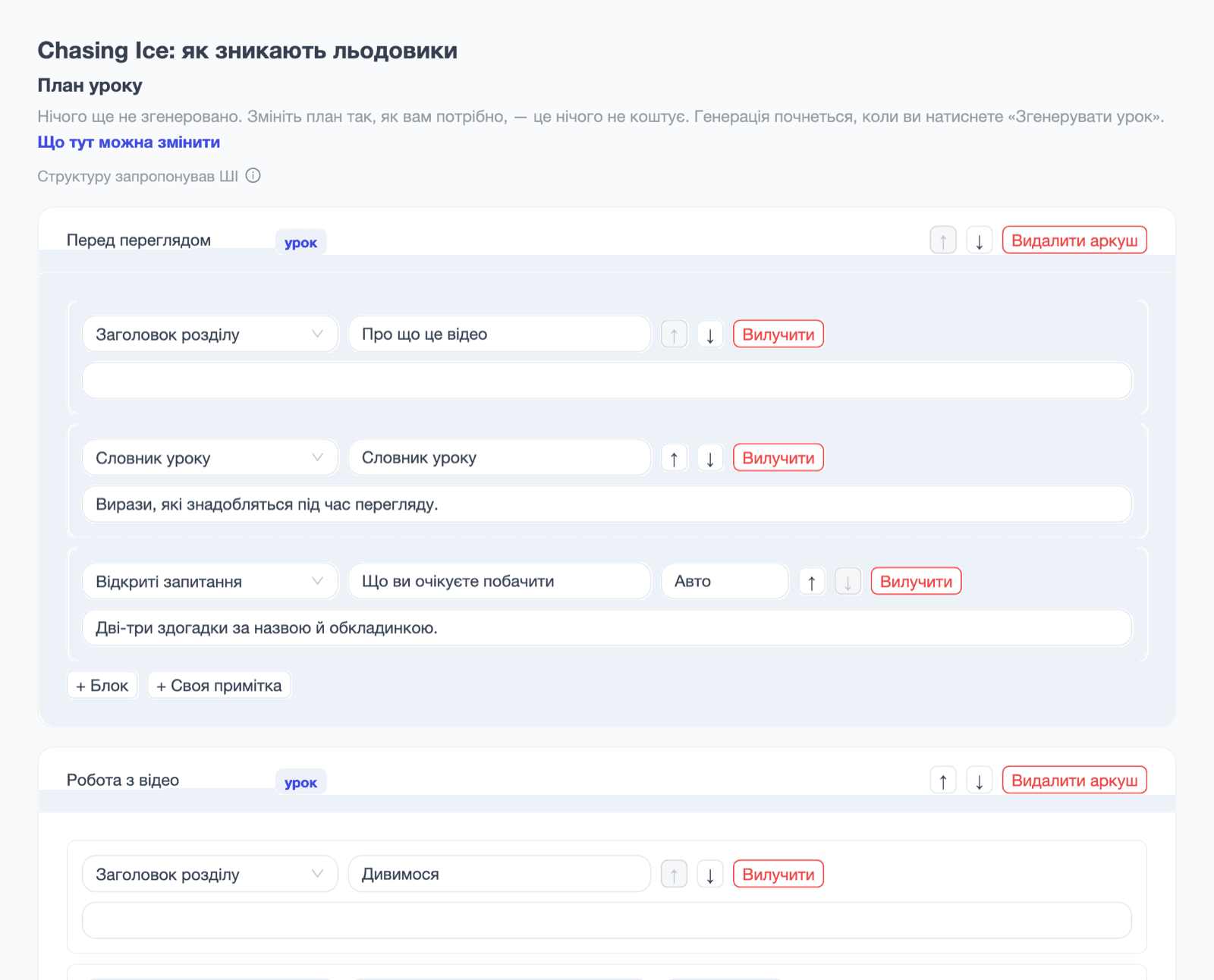Move 'Перед переглядом' sheet down
The width and height of the screenshot is (1214, 980).
980,240
